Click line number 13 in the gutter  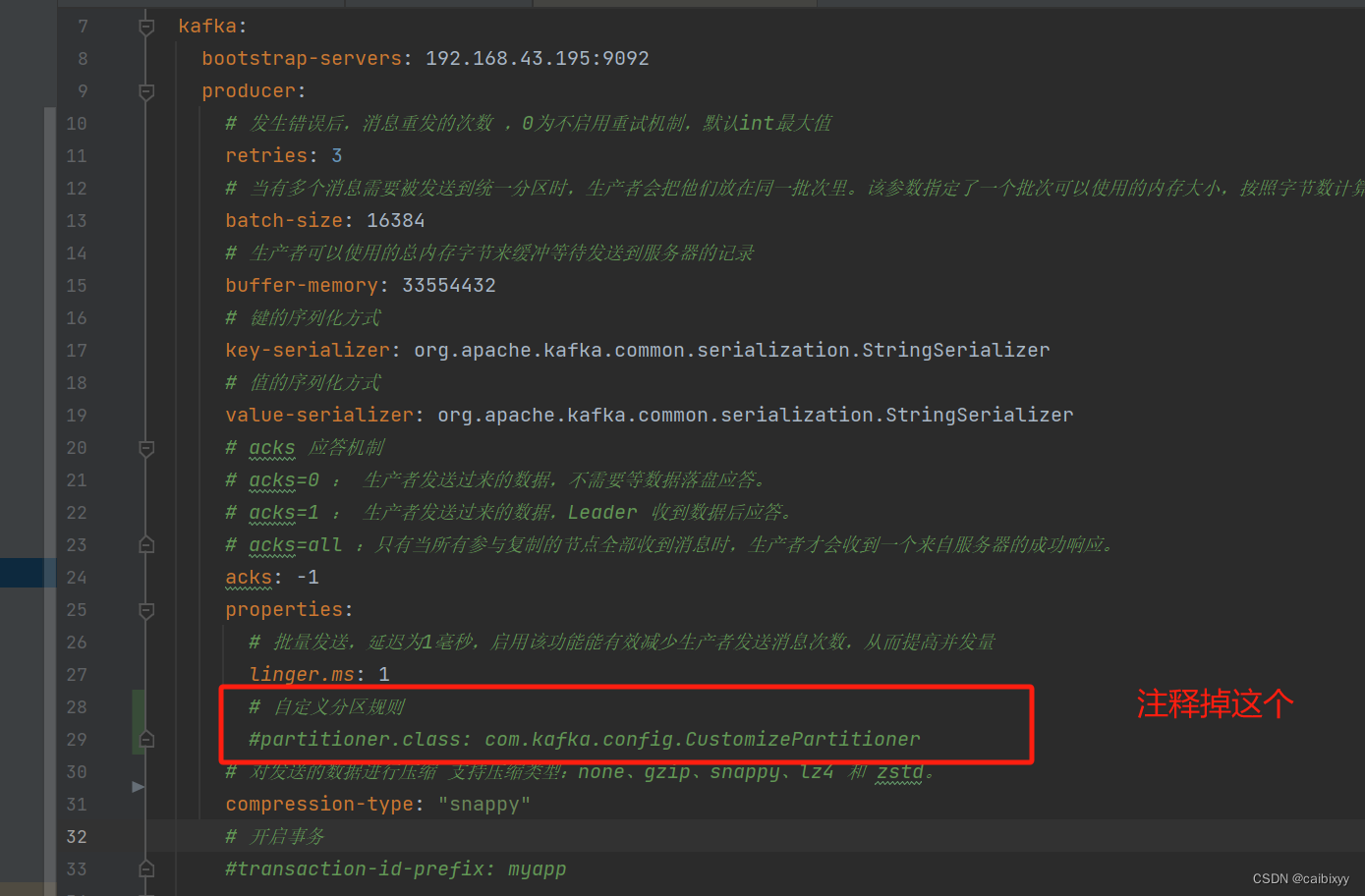pyautogui.click(x=77, y=221)
